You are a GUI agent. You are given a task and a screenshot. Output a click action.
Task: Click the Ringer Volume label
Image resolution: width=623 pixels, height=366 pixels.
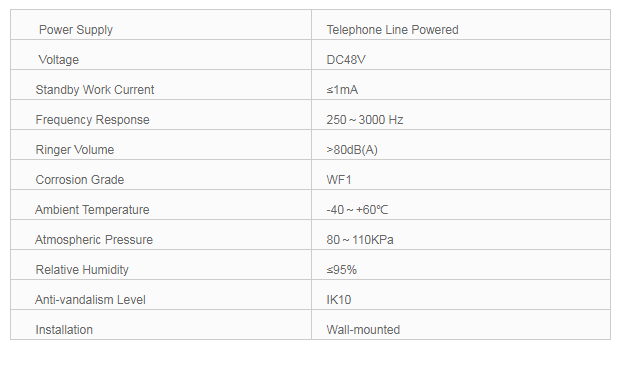tap(75, 150)
